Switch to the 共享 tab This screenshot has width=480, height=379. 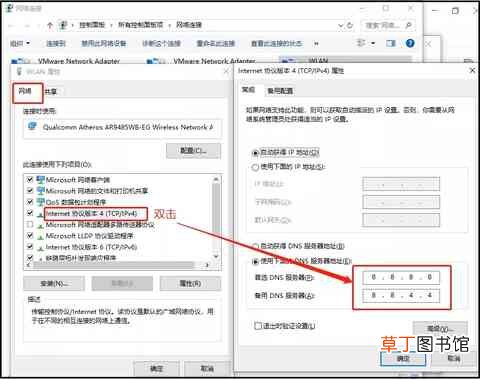pos(51,92)
